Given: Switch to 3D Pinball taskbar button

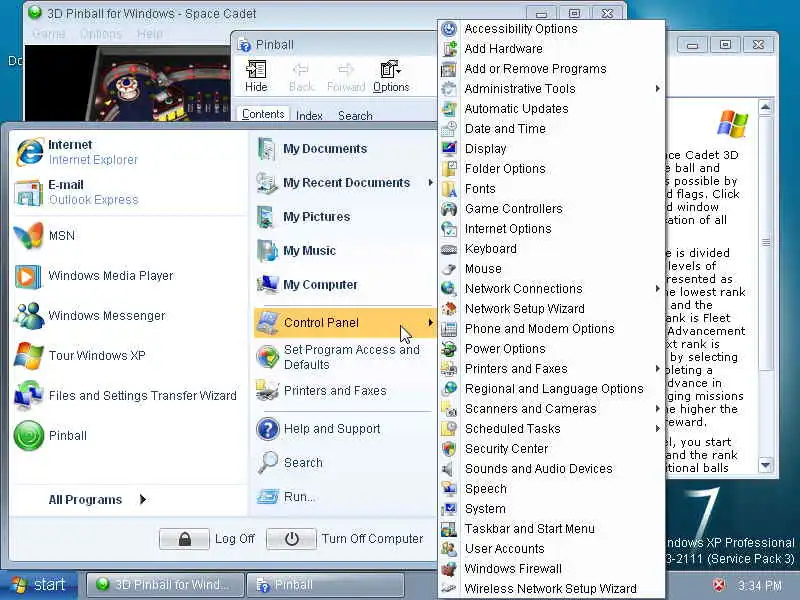Looking at the screenshot, I should tap(164, 585).
